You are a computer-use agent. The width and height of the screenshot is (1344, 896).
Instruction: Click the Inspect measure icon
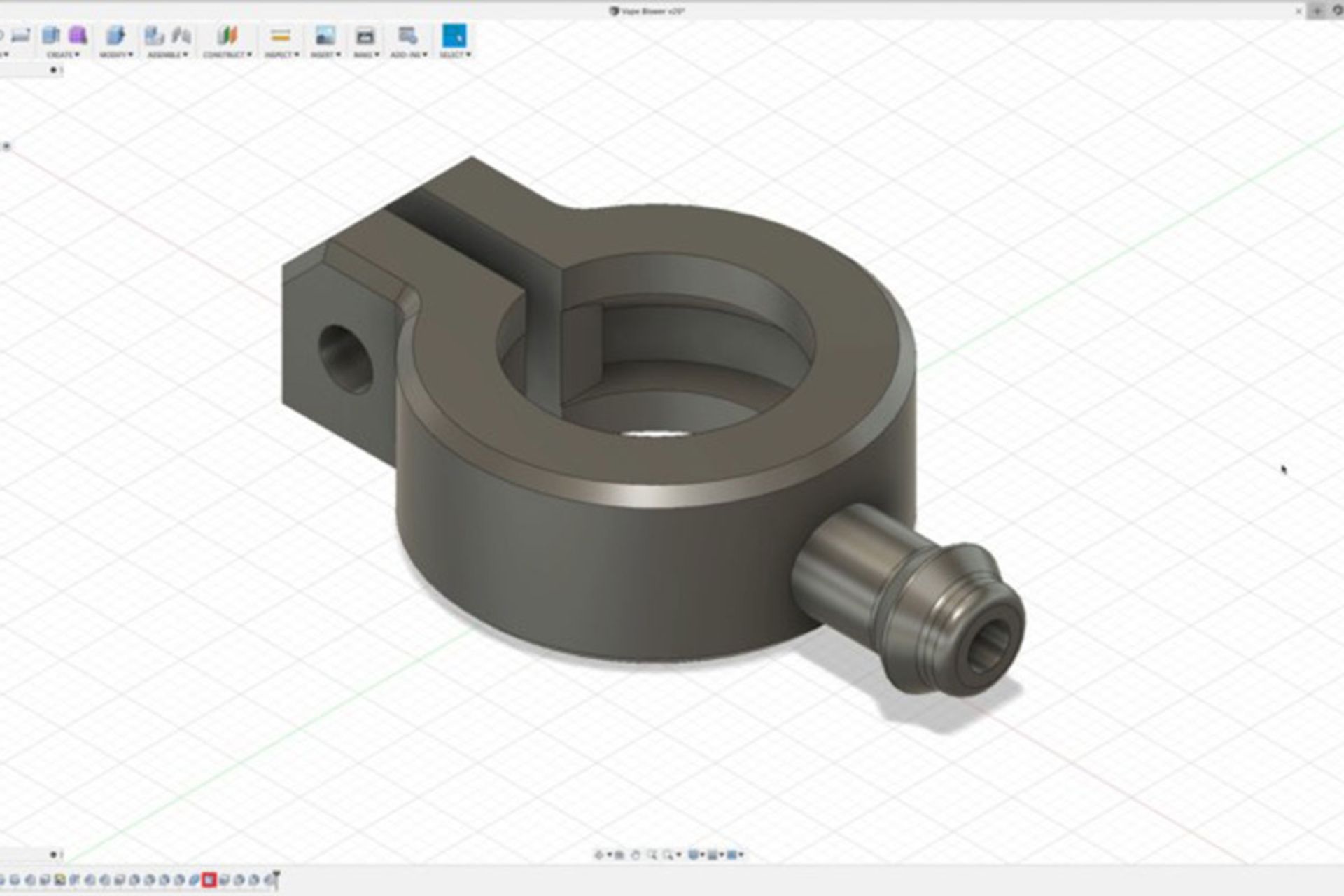[x=281, y=35]
